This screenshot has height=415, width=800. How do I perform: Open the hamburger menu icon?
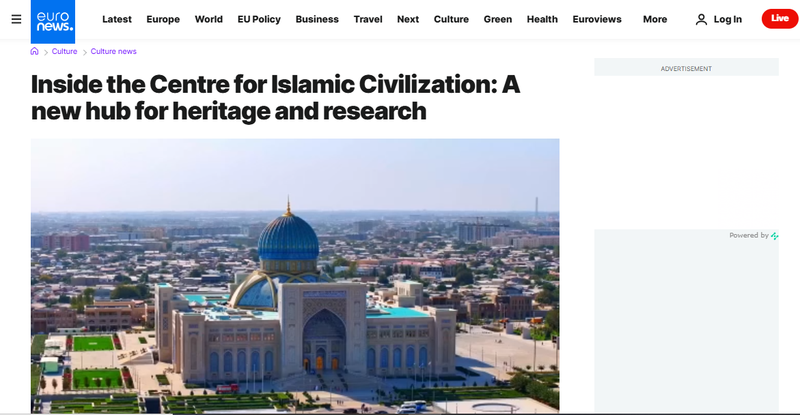16,19
